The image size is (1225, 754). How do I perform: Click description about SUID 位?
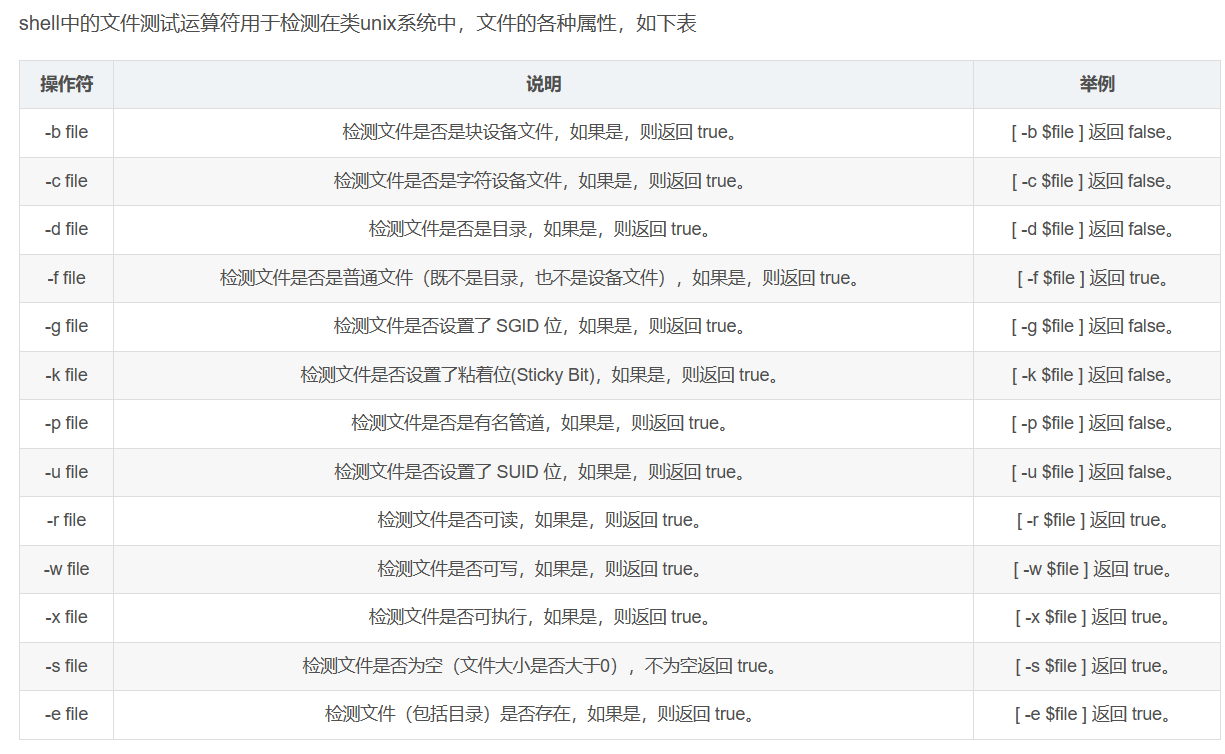(x=543, y=472)
